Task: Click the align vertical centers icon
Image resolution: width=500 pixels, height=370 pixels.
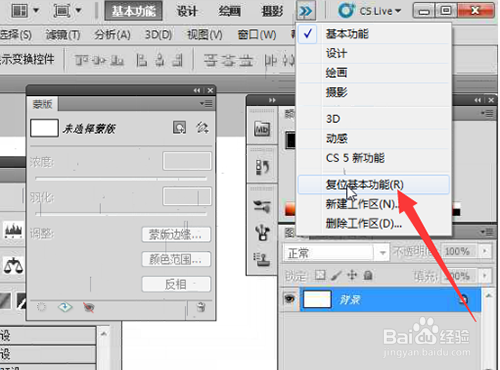Action: pyautogui.click(x=99, y=61)
